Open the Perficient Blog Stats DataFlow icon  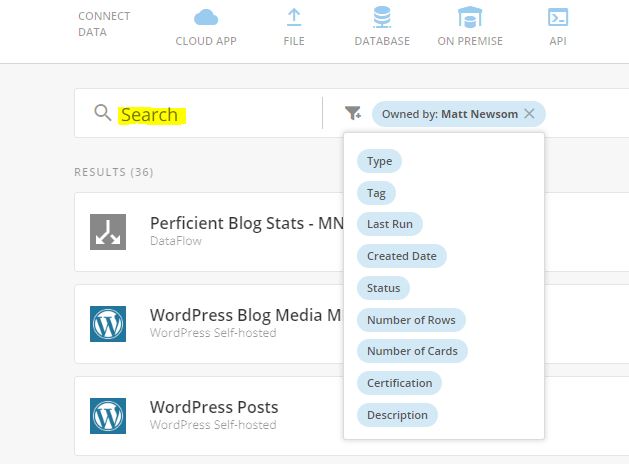pos(108,232)
